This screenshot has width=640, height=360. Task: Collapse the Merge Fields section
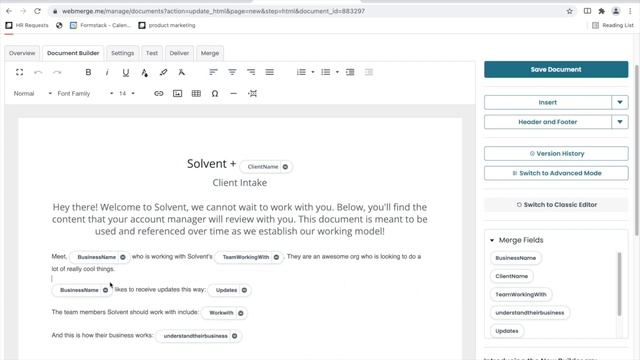pos(492,240)
